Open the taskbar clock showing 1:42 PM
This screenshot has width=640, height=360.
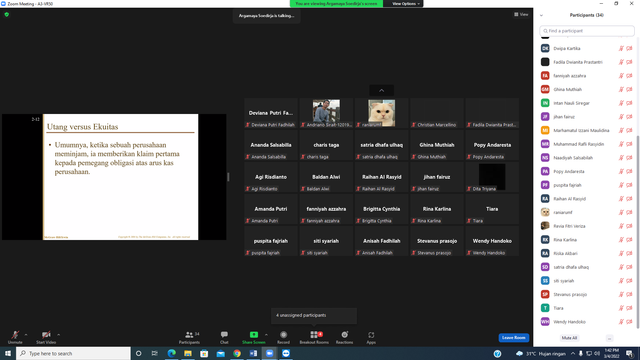611,353
